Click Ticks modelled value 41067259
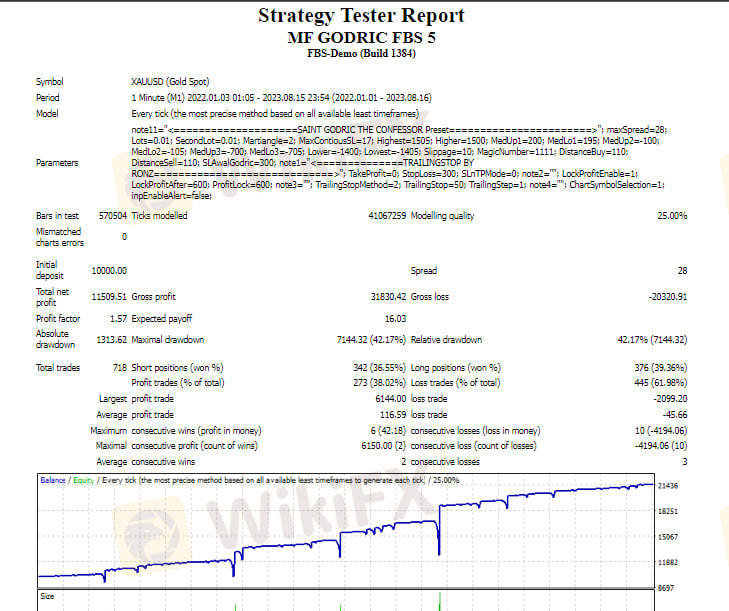 coord(387,216)
